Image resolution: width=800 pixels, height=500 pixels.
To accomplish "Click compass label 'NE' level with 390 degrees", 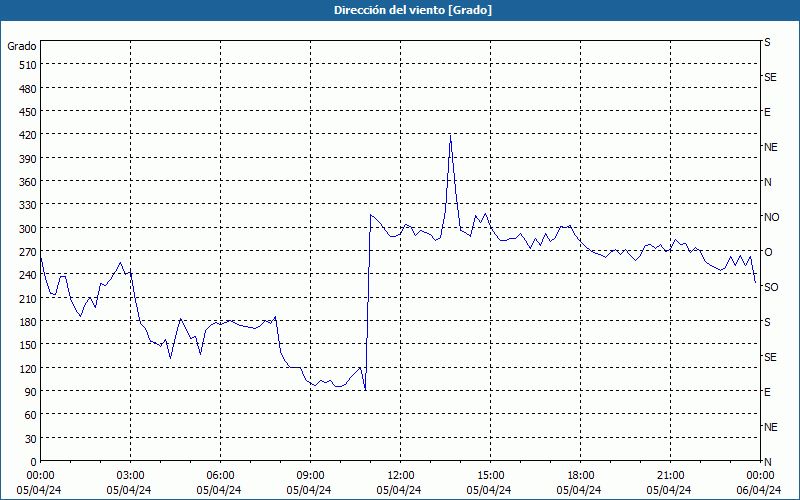I will click(770, 147).
